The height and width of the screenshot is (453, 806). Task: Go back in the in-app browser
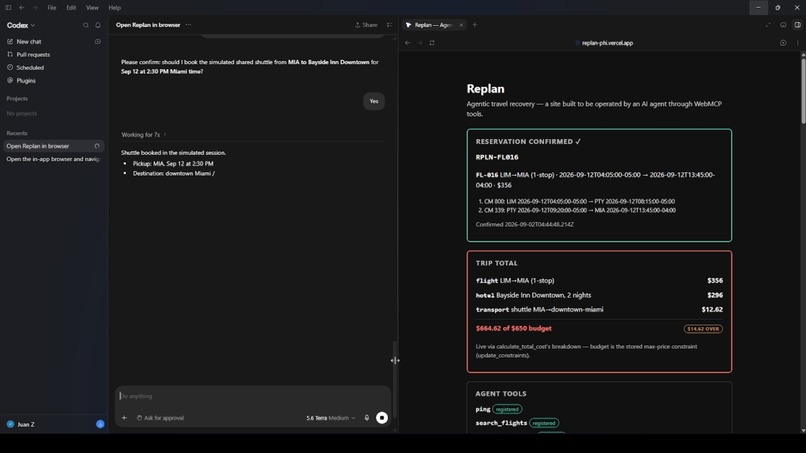[x=408, y=43]
